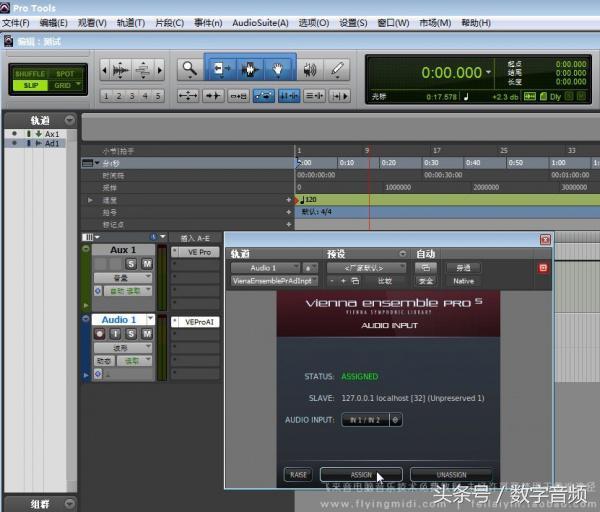Toggle Link Timeline and Edit Selection
The width and height of the screenshot is (600, 512).
pyautogui.click(x=289, y=96)
